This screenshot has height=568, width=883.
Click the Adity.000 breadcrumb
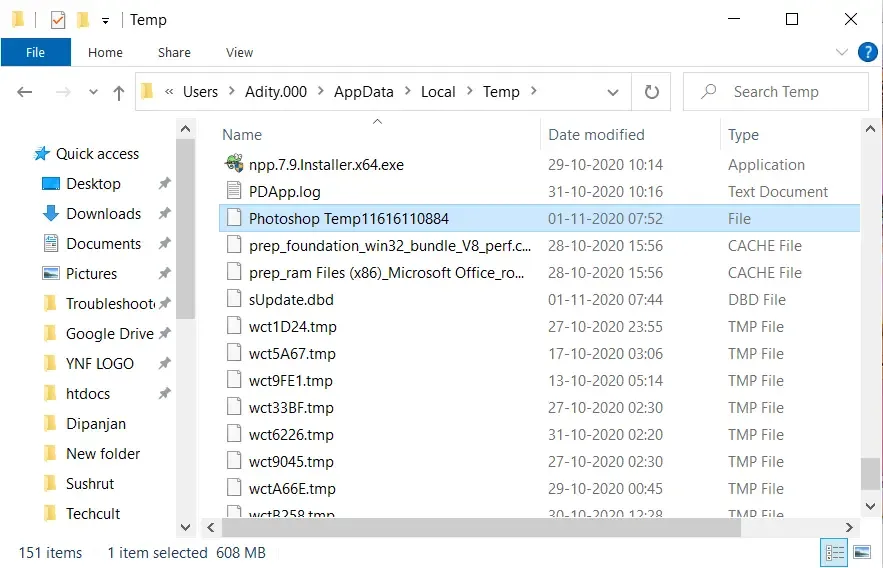[x=276, y=92]
